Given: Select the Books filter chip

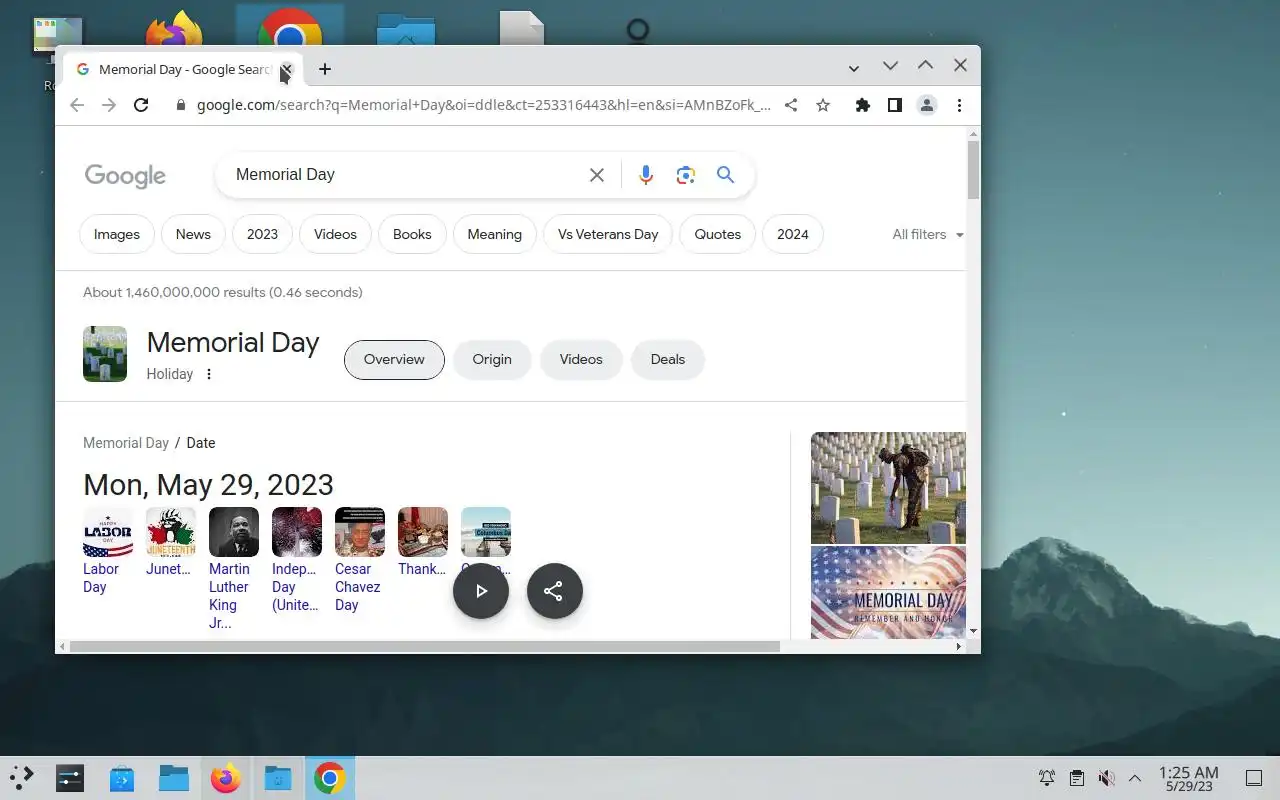Looking at the screenshot, I should point(412,234).
